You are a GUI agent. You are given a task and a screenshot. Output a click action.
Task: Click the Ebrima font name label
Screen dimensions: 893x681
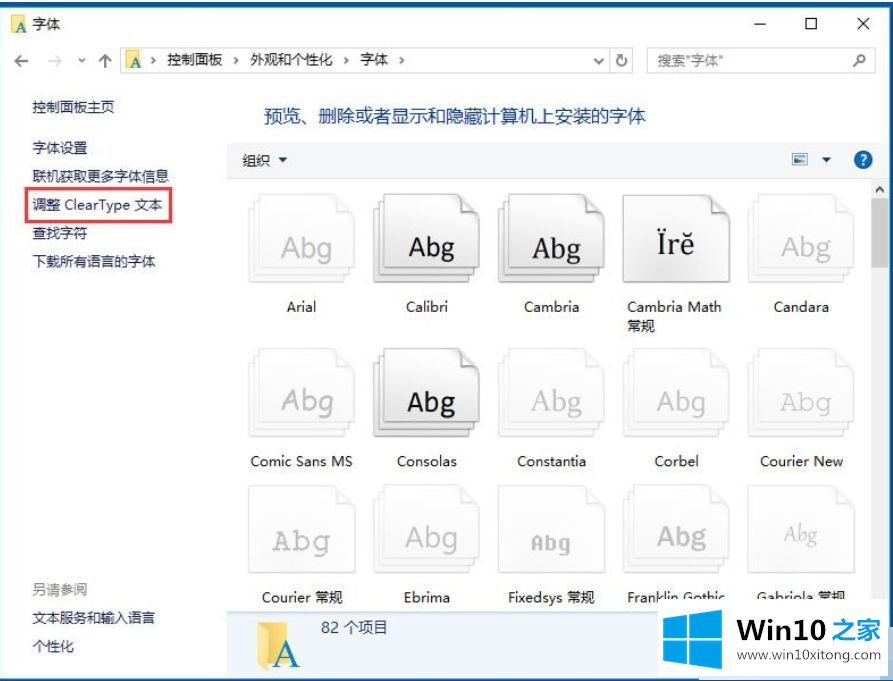427,597
